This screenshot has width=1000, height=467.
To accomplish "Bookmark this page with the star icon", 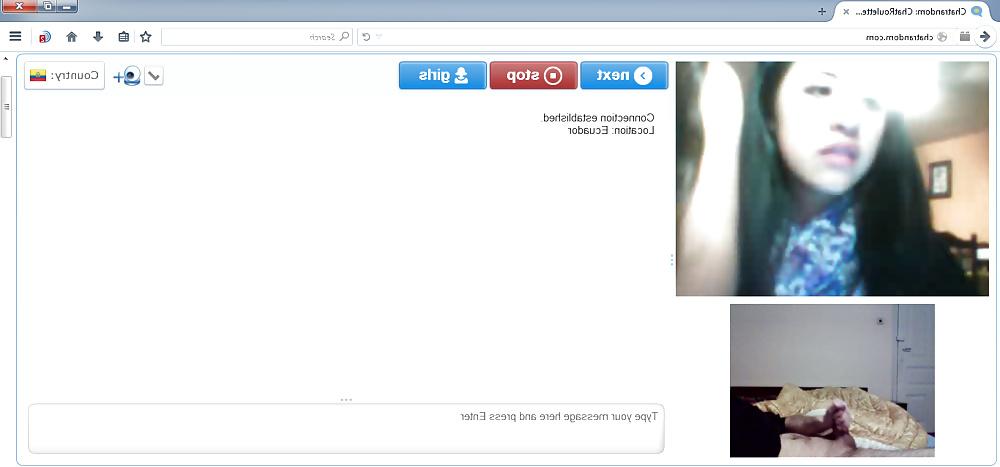I will pyautogui.click(x=145, y=37).
